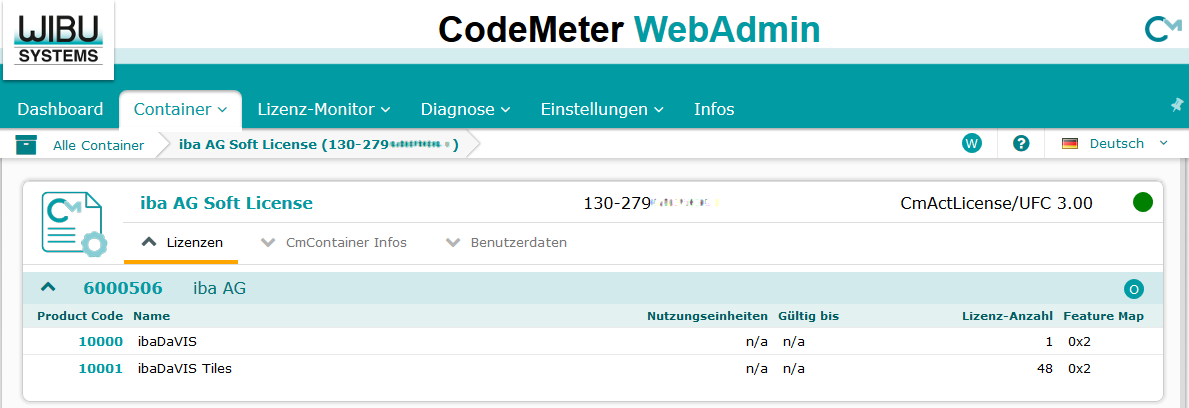Open the Container menu
The width and height of the screenshot is (1189, 408).
point(180,109)
